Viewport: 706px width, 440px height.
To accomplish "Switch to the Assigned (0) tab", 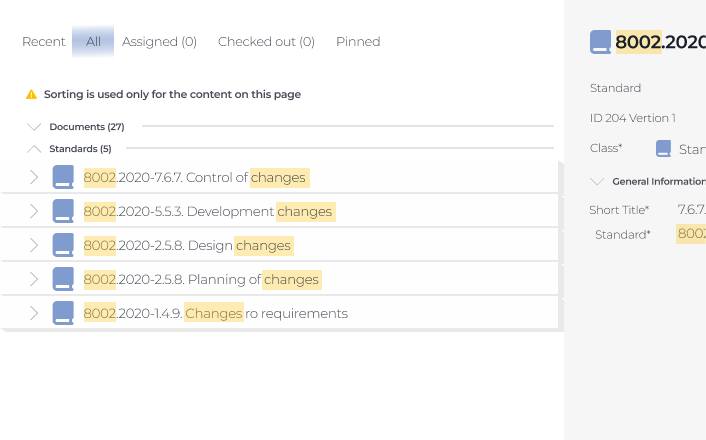I will (x=159, y=42).
